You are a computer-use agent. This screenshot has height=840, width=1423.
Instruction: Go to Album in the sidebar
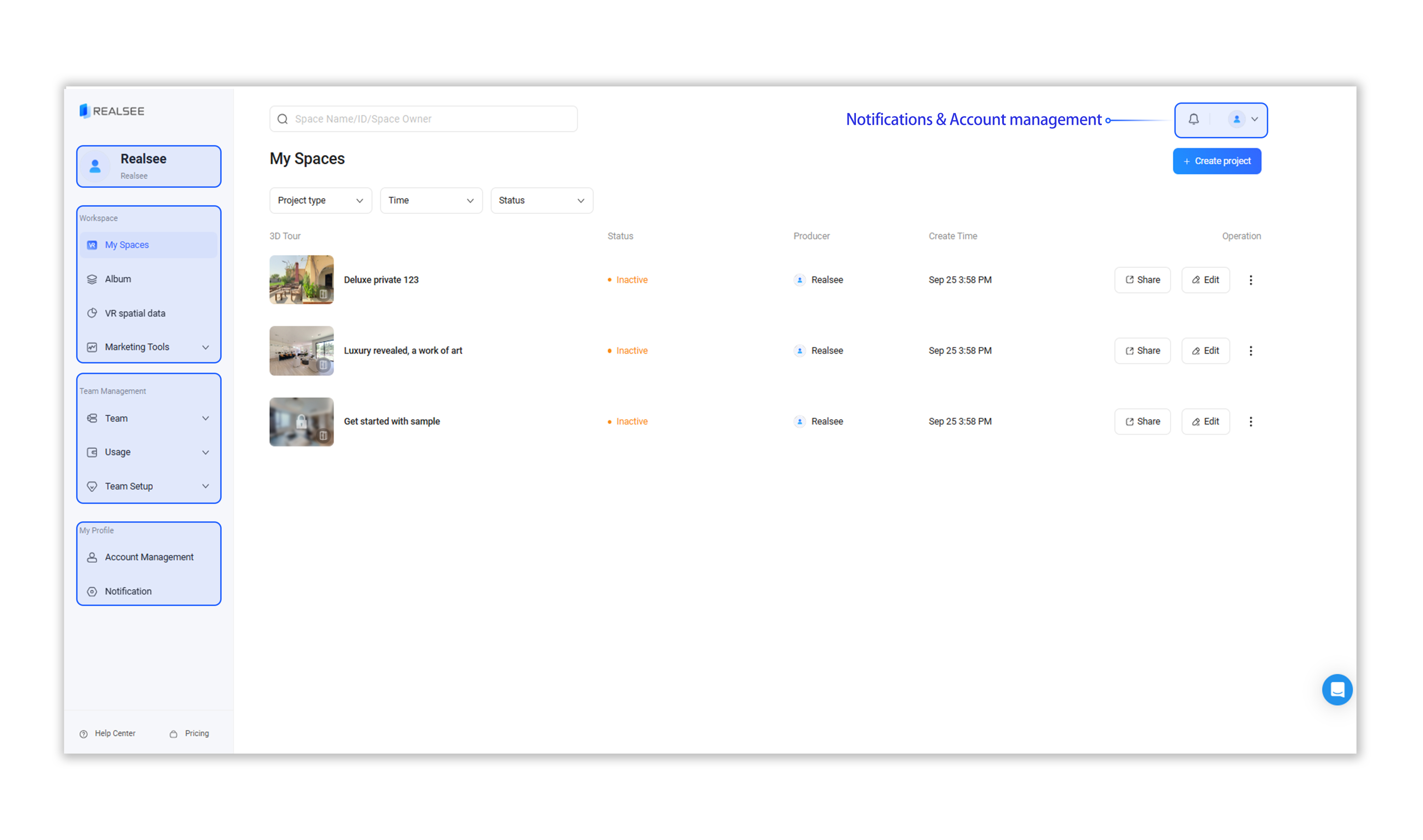click(x=118, y=279)
